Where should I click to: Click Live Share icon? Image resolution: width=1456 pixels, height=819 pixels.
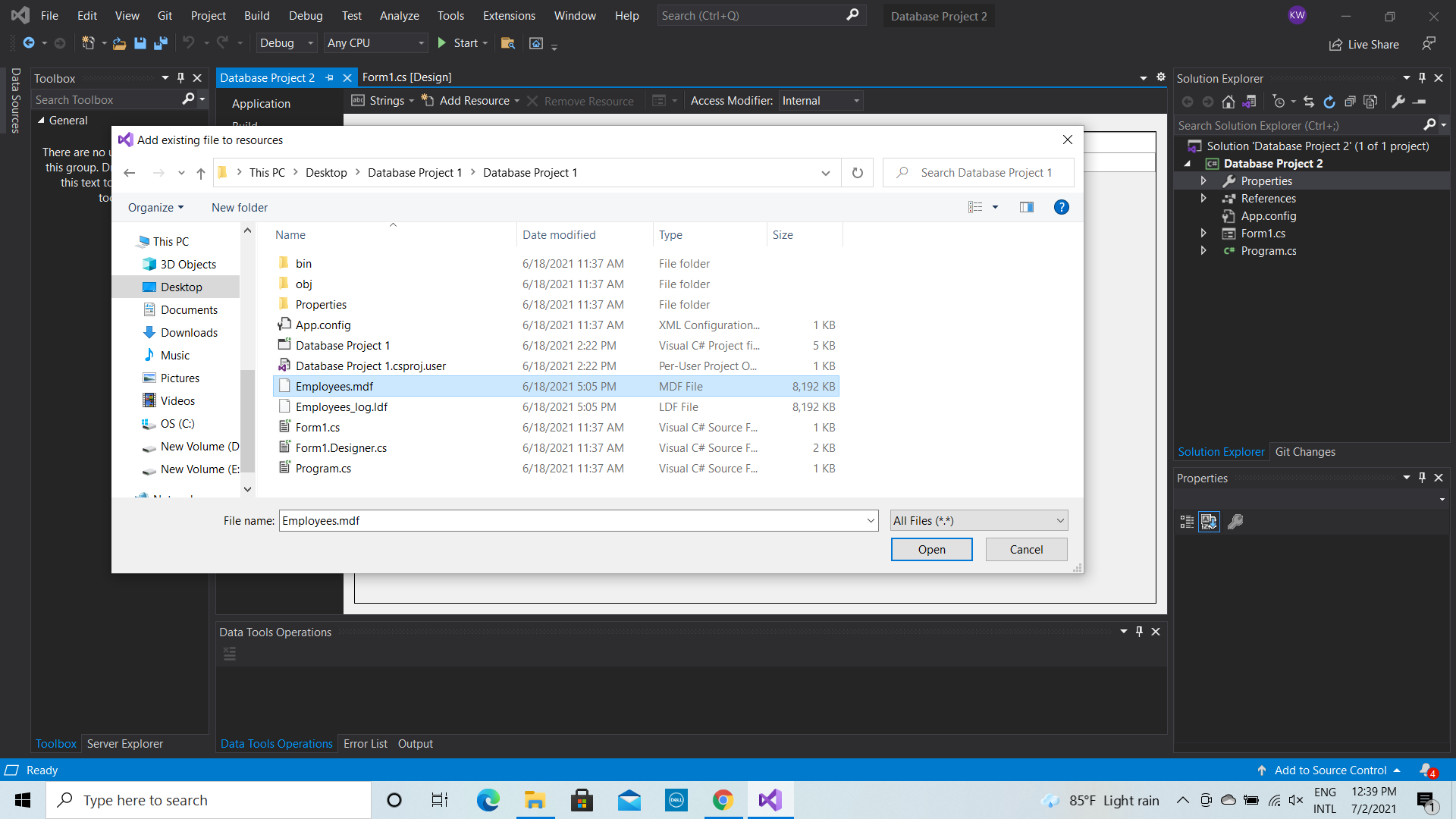1336,45
